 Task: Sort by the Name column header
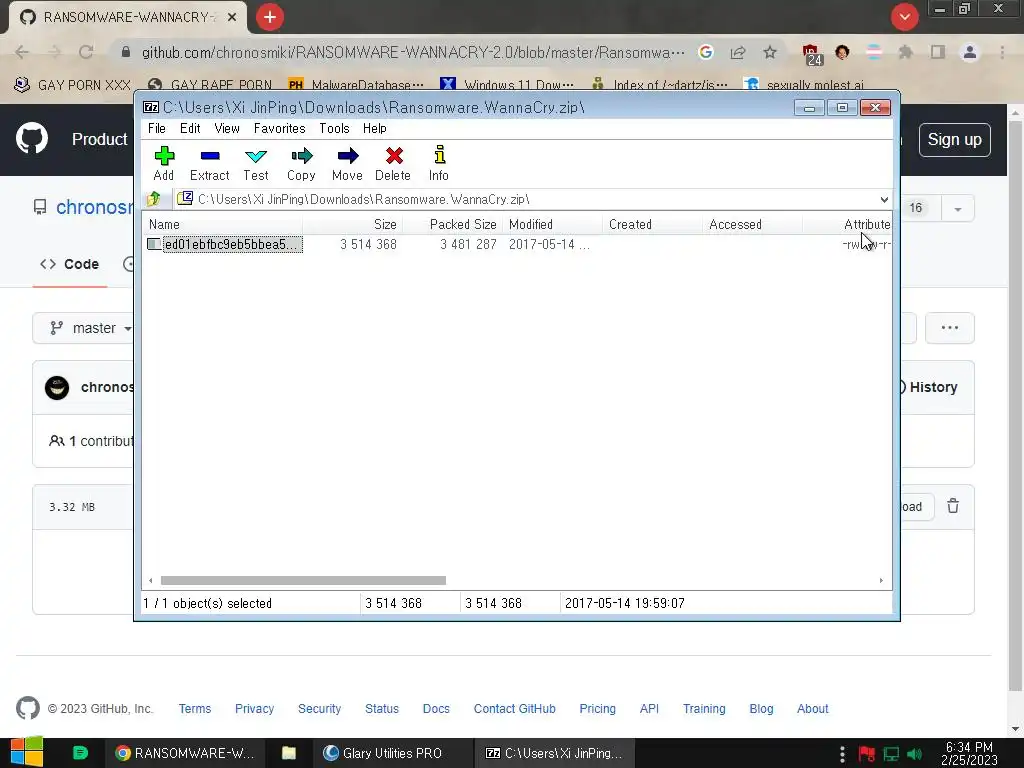pyautogui.click(x=223, y=224)
